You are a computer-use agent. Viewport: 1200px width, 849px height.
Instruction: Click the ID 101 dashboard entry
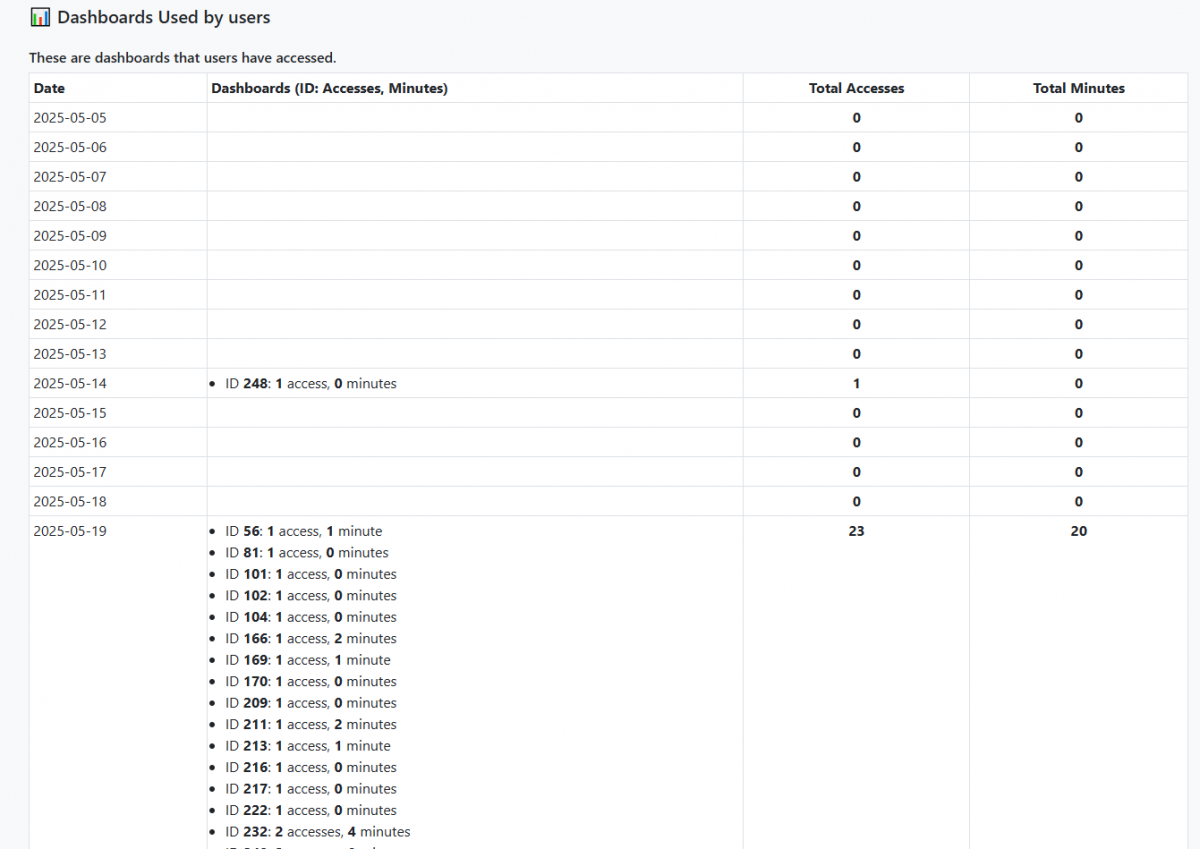310,574
